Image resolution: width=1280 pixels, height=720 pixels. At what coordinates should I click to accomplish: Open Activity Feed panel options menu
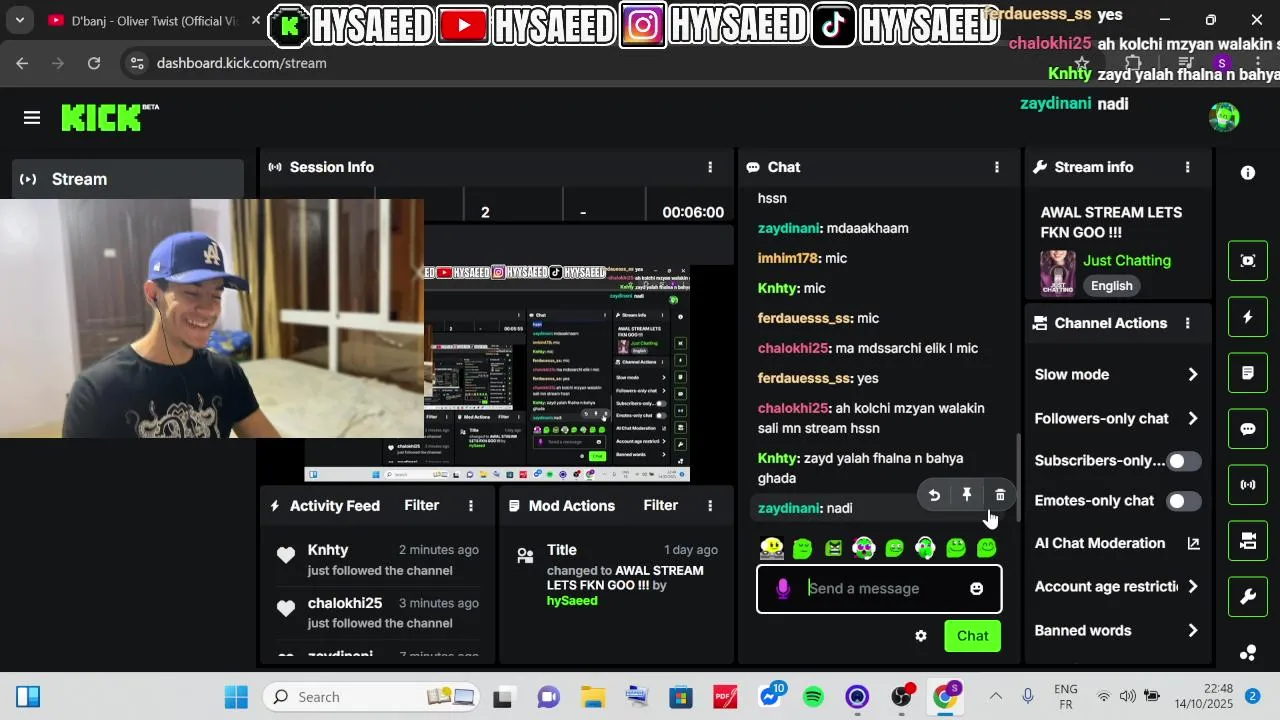click(x=471, y=506)
